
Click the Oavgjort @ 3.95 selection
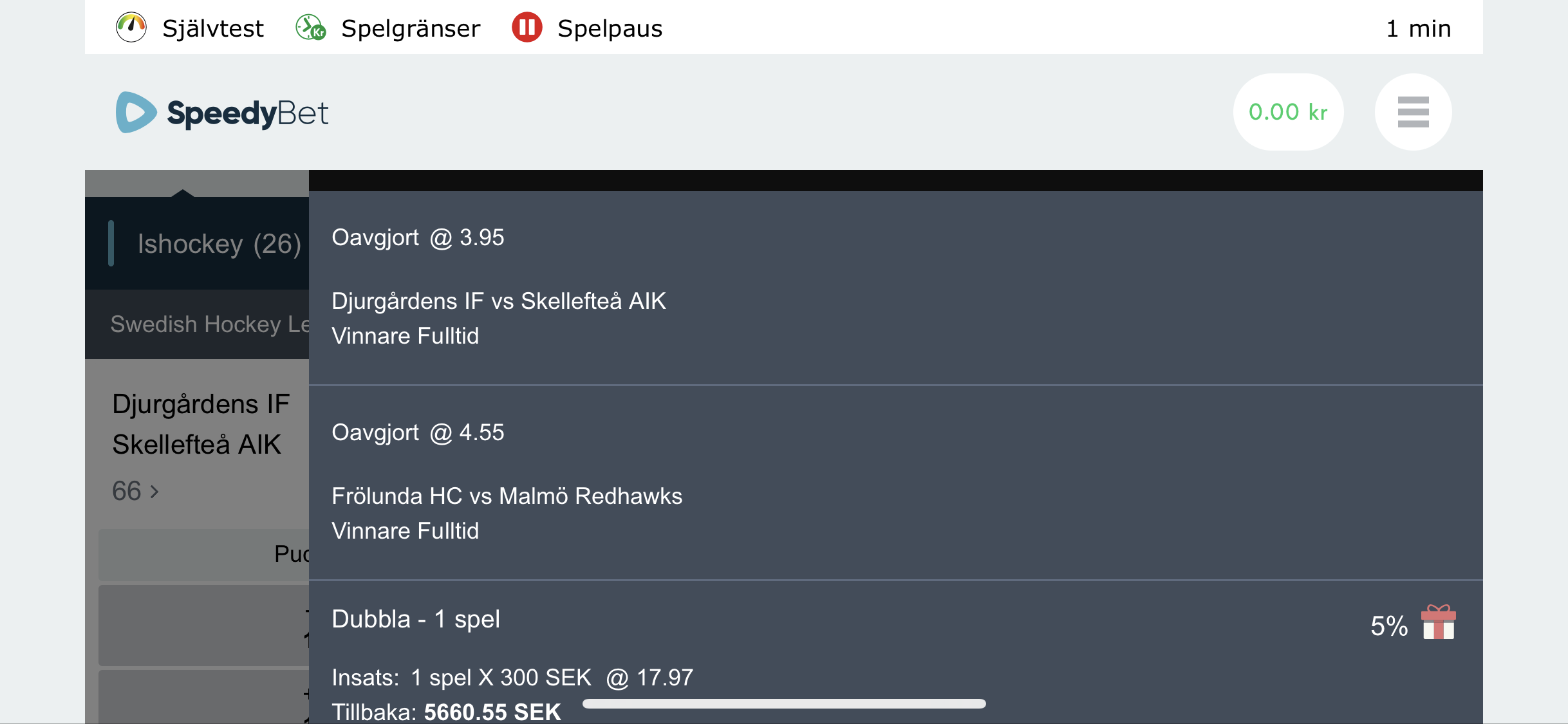pyautogui.click(x=418, y=237)
